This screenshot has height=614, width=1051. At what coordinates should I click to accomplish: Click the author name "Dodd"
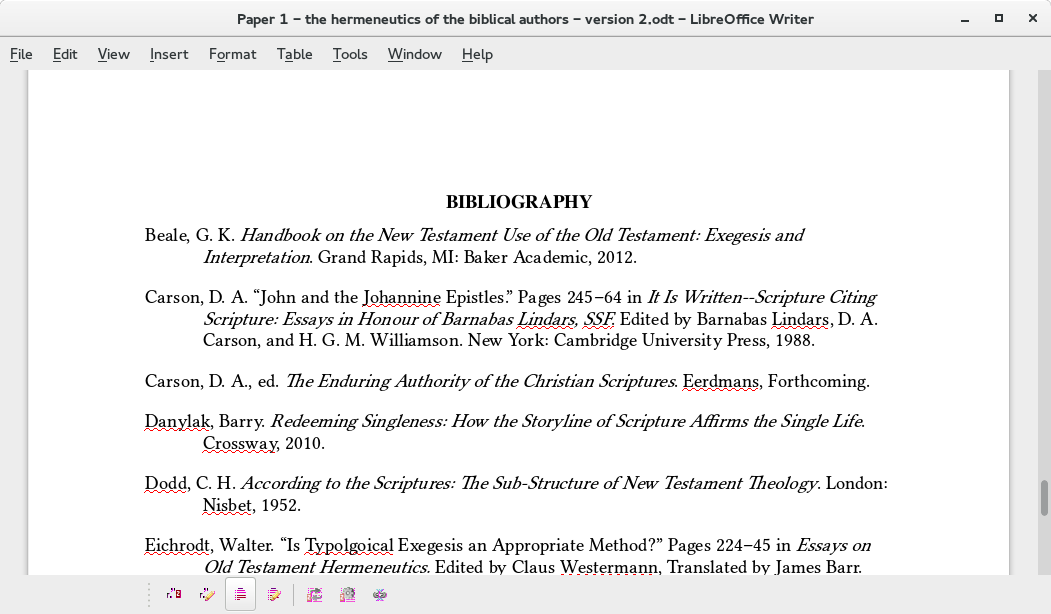pyautogui.click(x=166, y=483)
